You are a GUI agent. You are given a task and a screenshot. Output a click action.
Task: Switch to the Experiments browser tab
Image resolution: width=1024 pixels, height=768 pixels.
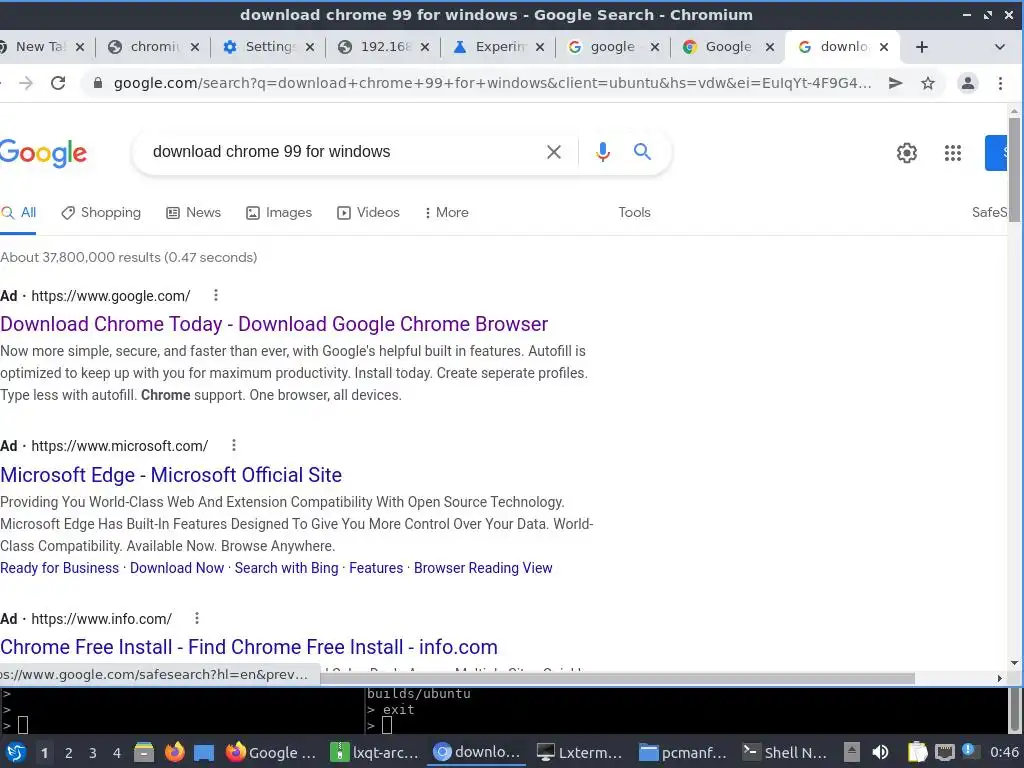(496, 47)
